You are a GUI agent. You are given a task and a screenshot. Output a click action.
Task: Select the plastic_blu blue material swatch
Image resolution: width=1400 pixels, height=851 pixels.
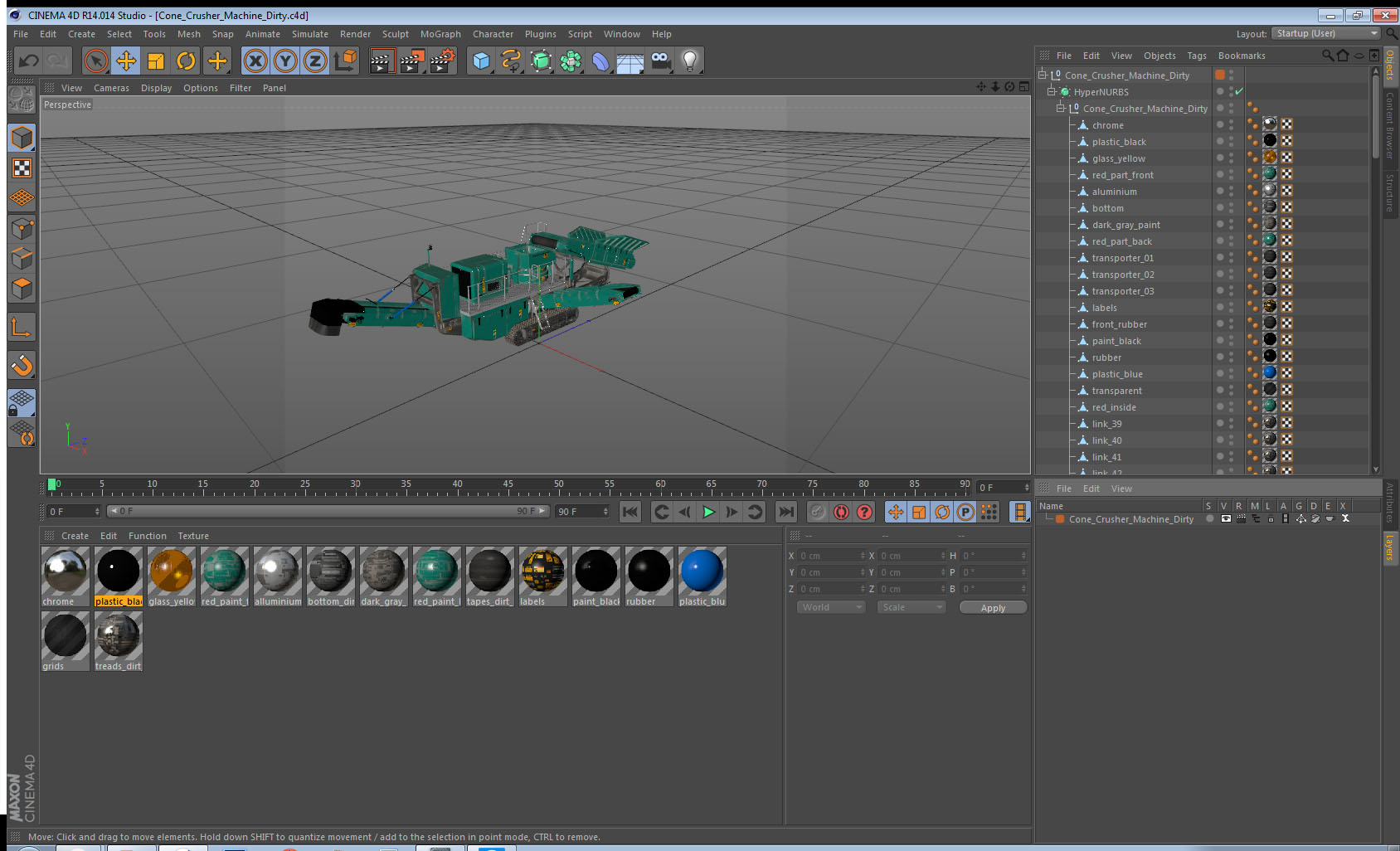point(702,576)
